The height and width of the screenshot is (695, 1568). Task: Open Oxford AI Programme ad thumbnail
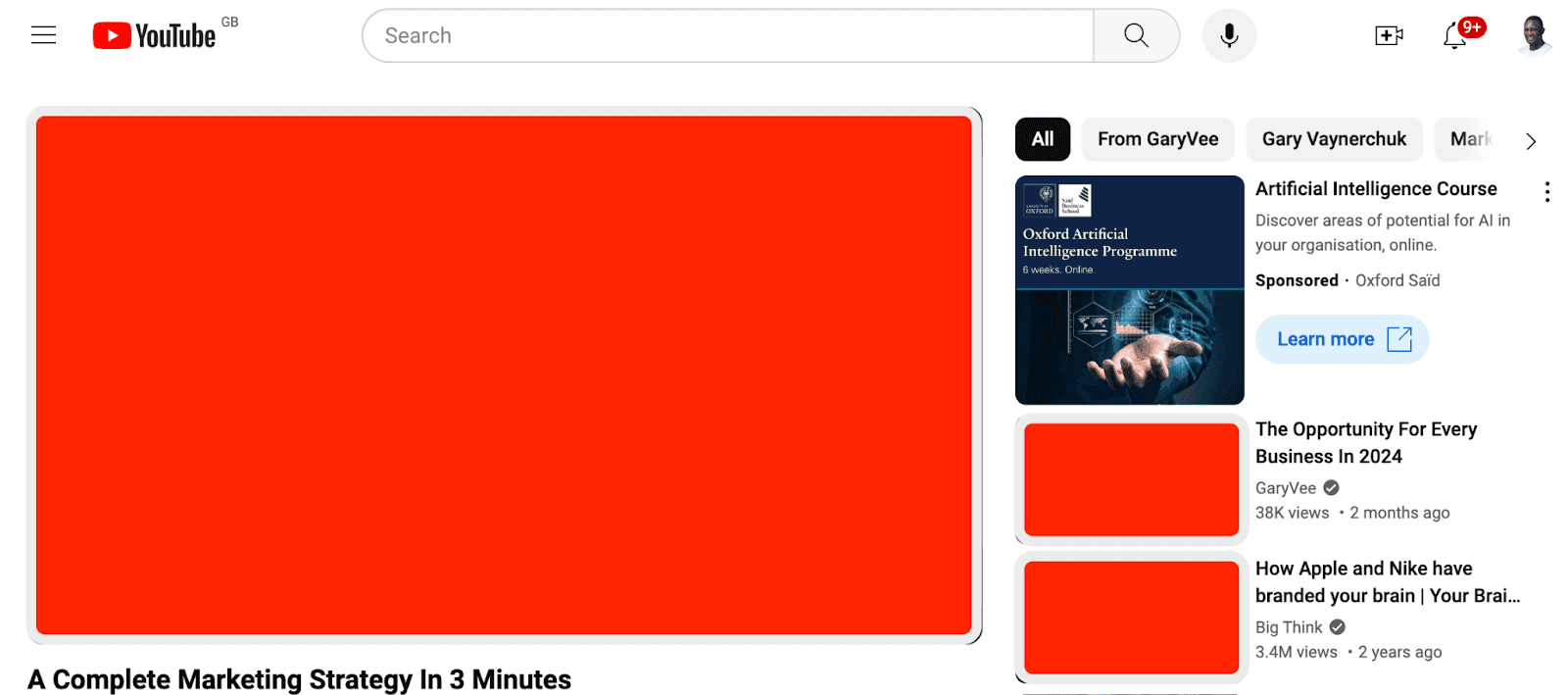(x=1130, y=290)
